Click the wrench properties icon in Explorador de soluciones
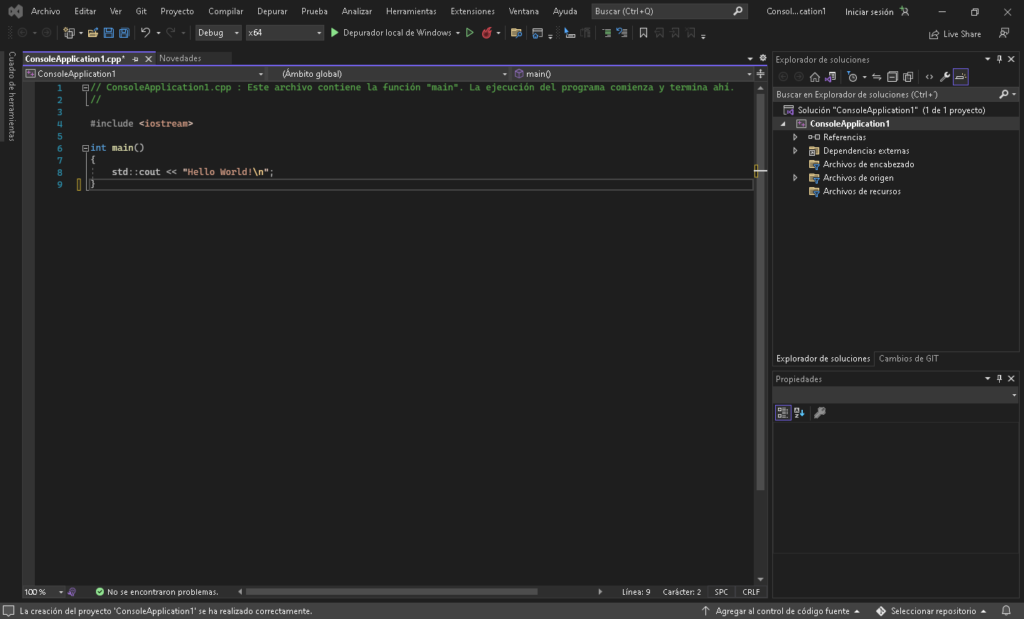1024x619 pixels. click(x=945, y=77)
